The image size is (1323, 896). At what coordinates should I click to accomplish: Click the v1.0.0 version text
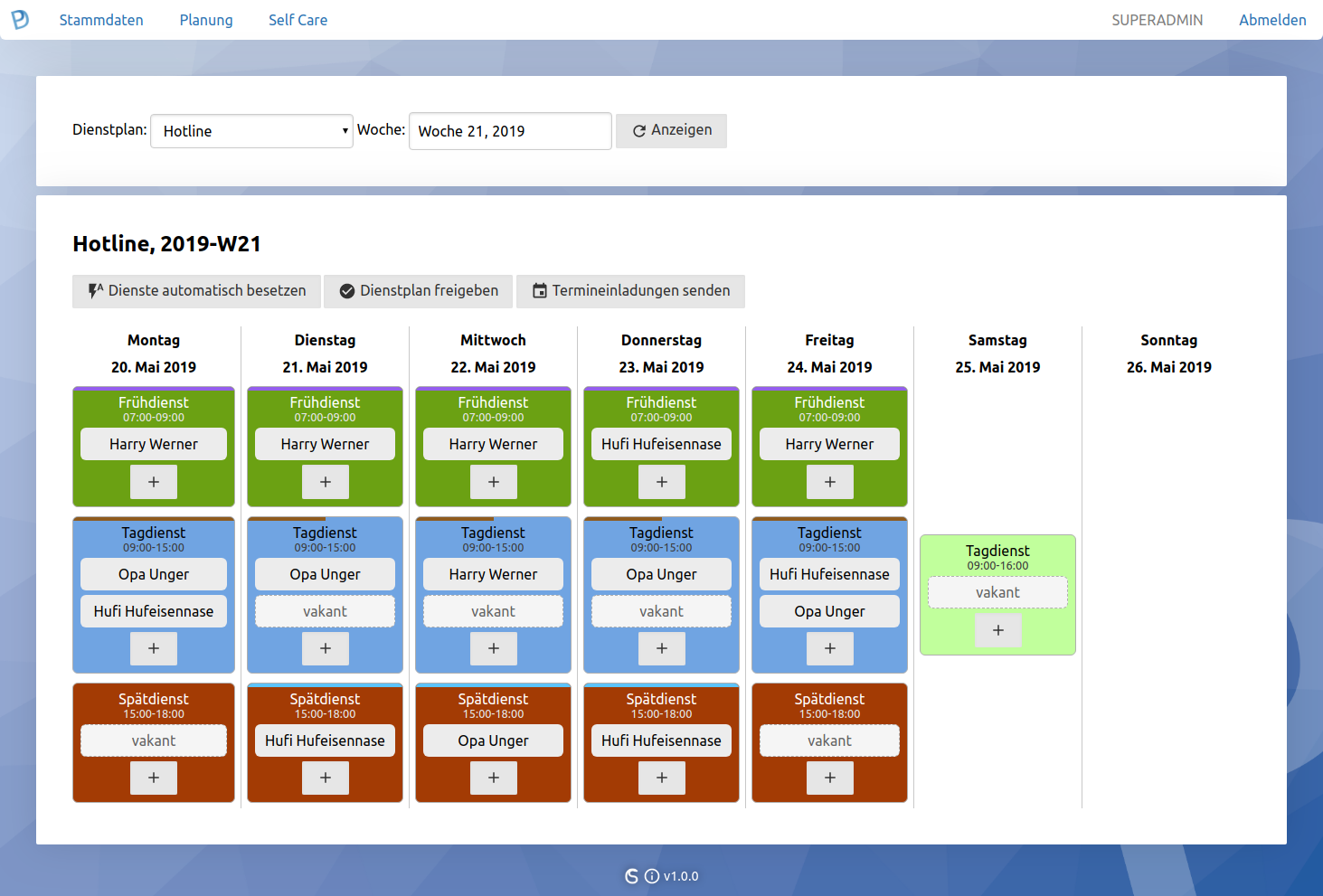pos(681,876)
